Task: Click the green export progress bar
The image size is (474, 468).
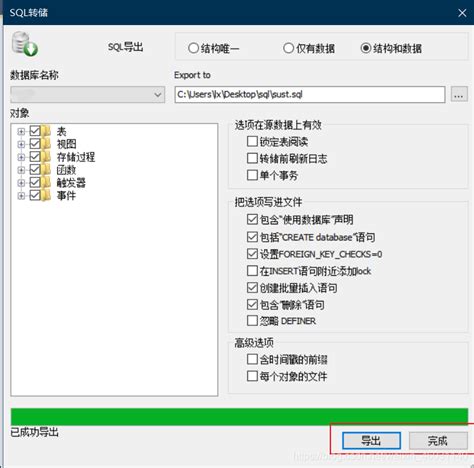Action: (x=239, y=416)
